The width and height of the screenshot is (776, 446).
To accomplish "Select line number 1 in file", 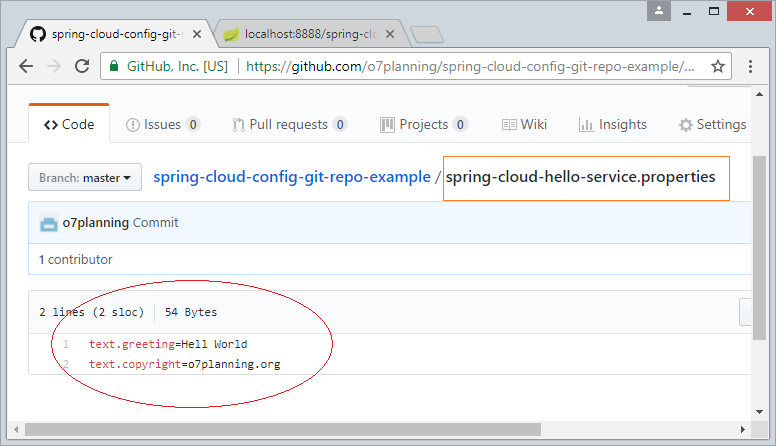I will (66, 344).
